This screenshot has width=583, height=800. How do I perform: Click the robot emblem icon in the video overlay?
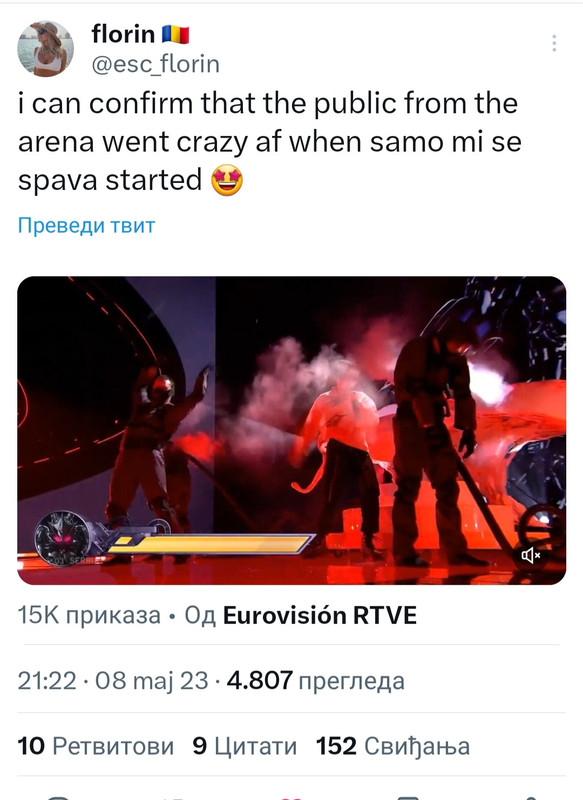[62, 539]
